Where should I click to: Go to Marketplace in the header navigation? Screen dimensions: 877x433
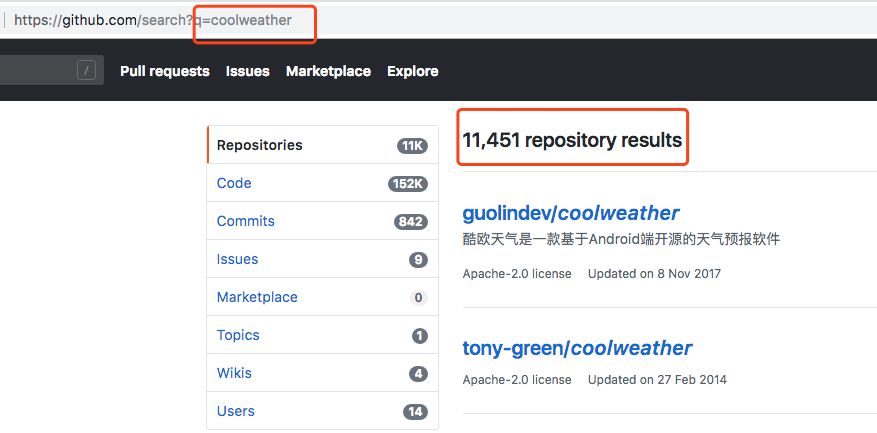pos(328,71)
